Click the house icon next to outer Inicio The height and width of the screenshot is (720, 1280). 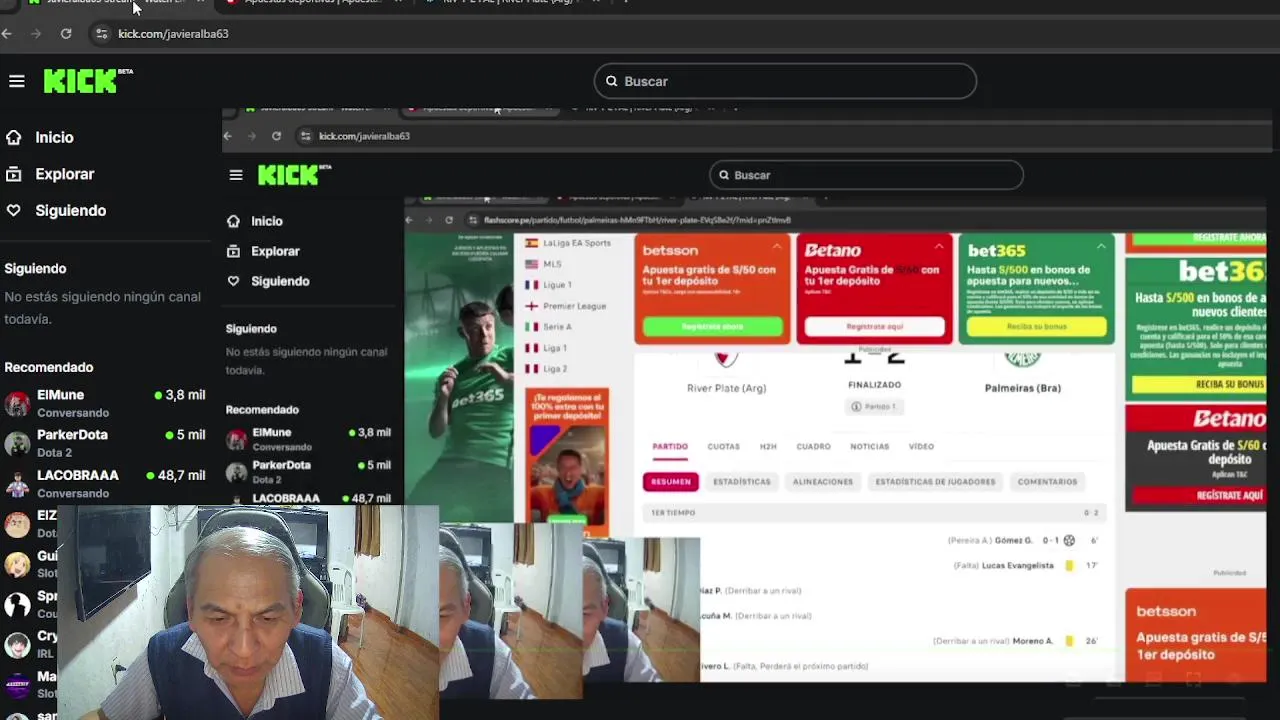click(x=14, y=137)
